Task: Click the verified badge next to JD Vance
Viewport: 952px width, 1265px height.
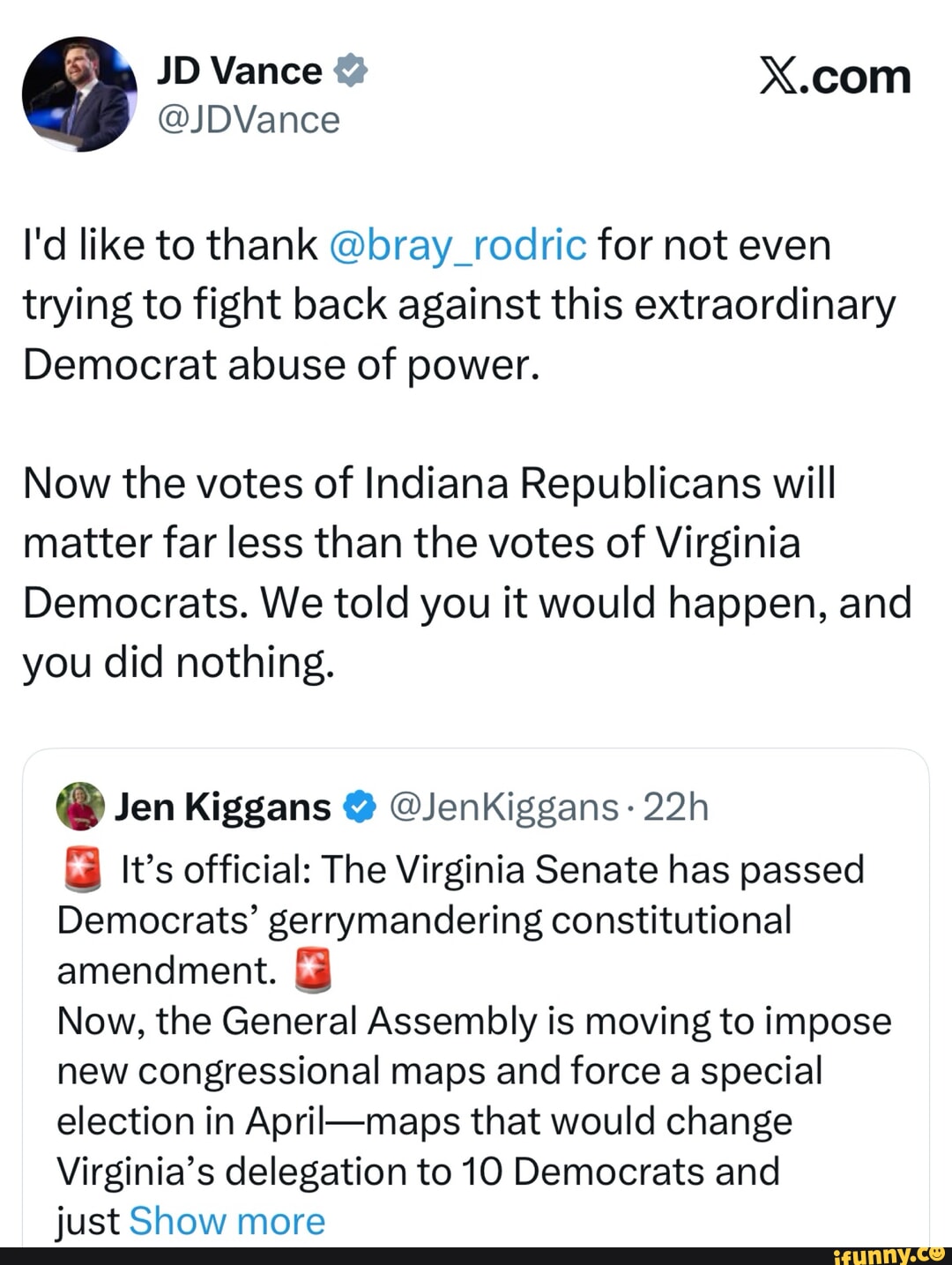Action: [x=351, y=71]
